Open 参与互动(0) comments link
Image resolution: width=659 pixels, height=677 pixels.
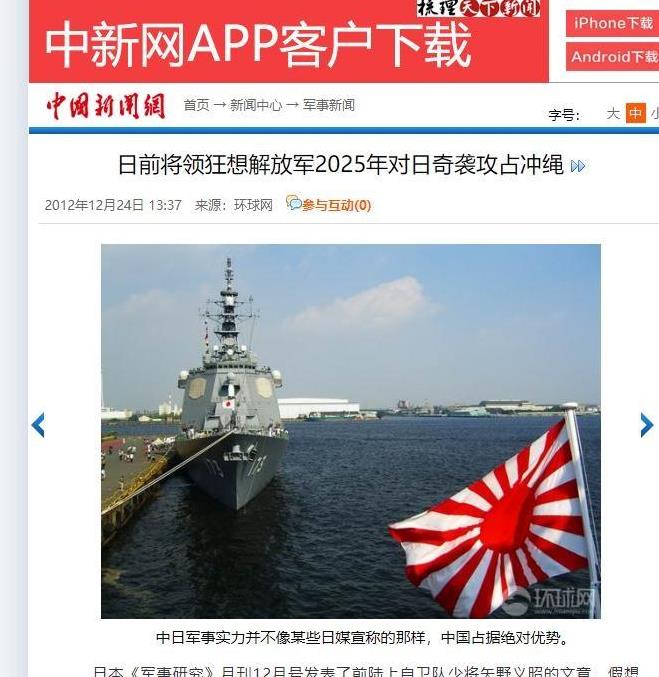(x=336, y=205)
